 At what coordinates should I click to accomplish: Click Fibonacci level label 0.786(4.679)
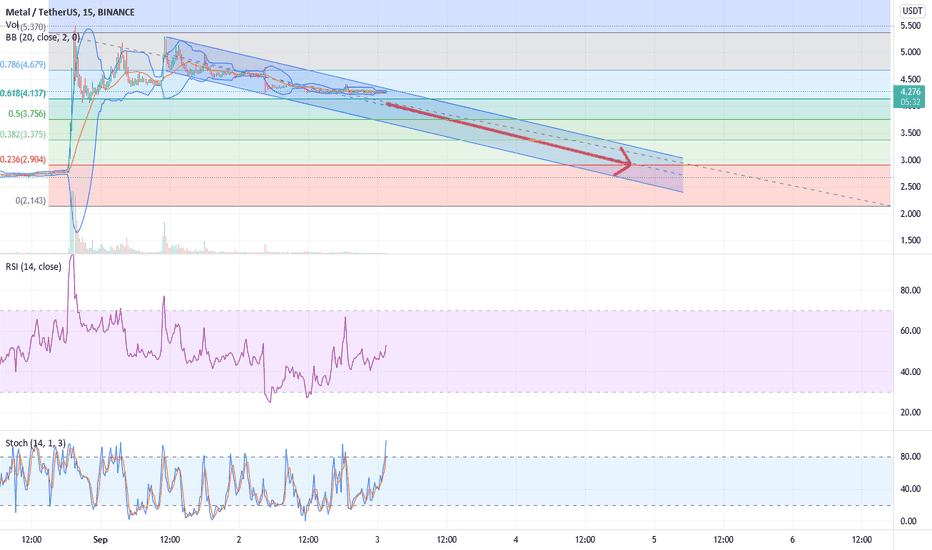(x=23, y=65)
